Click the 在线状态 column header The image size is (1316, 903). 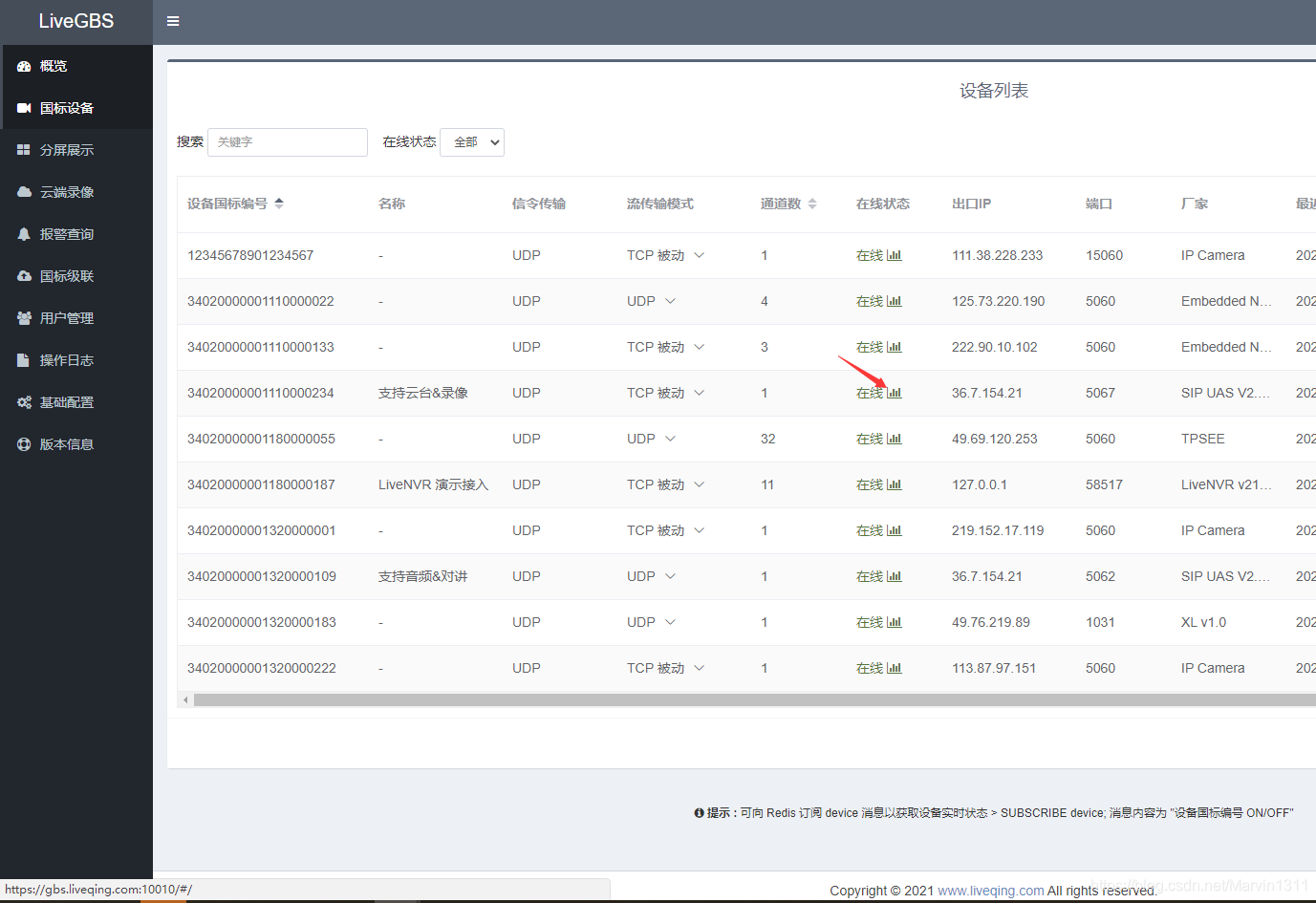pyautogui.click(x=883, y=204)
